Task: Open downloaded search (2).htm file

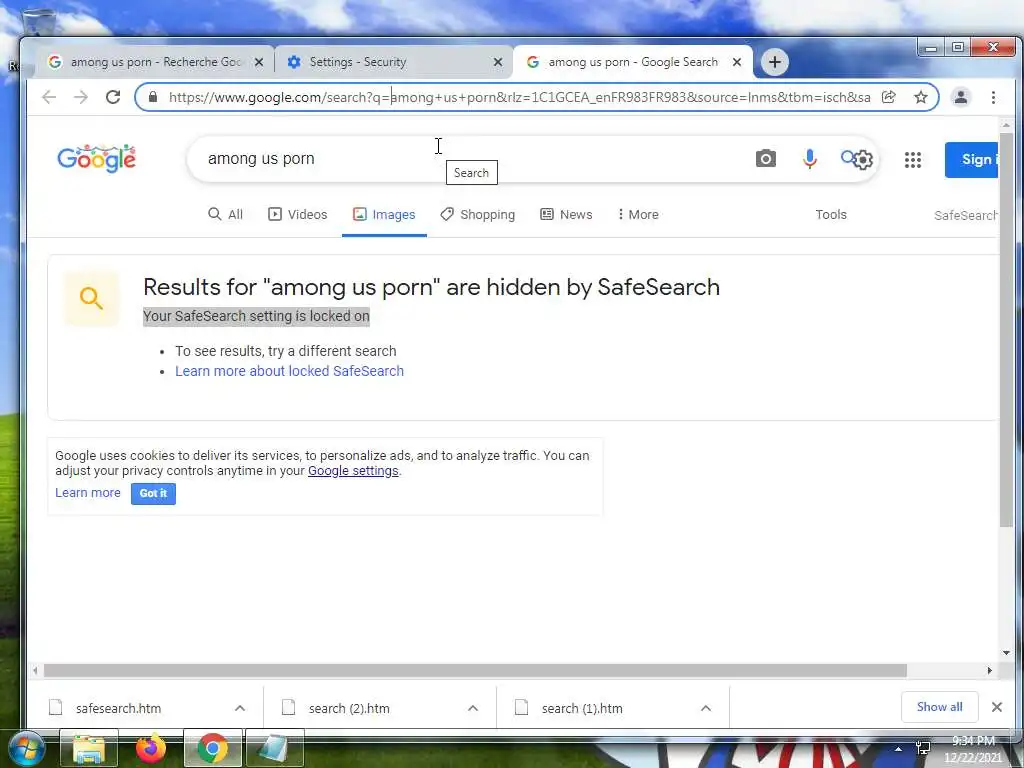Action: point(349,708)
